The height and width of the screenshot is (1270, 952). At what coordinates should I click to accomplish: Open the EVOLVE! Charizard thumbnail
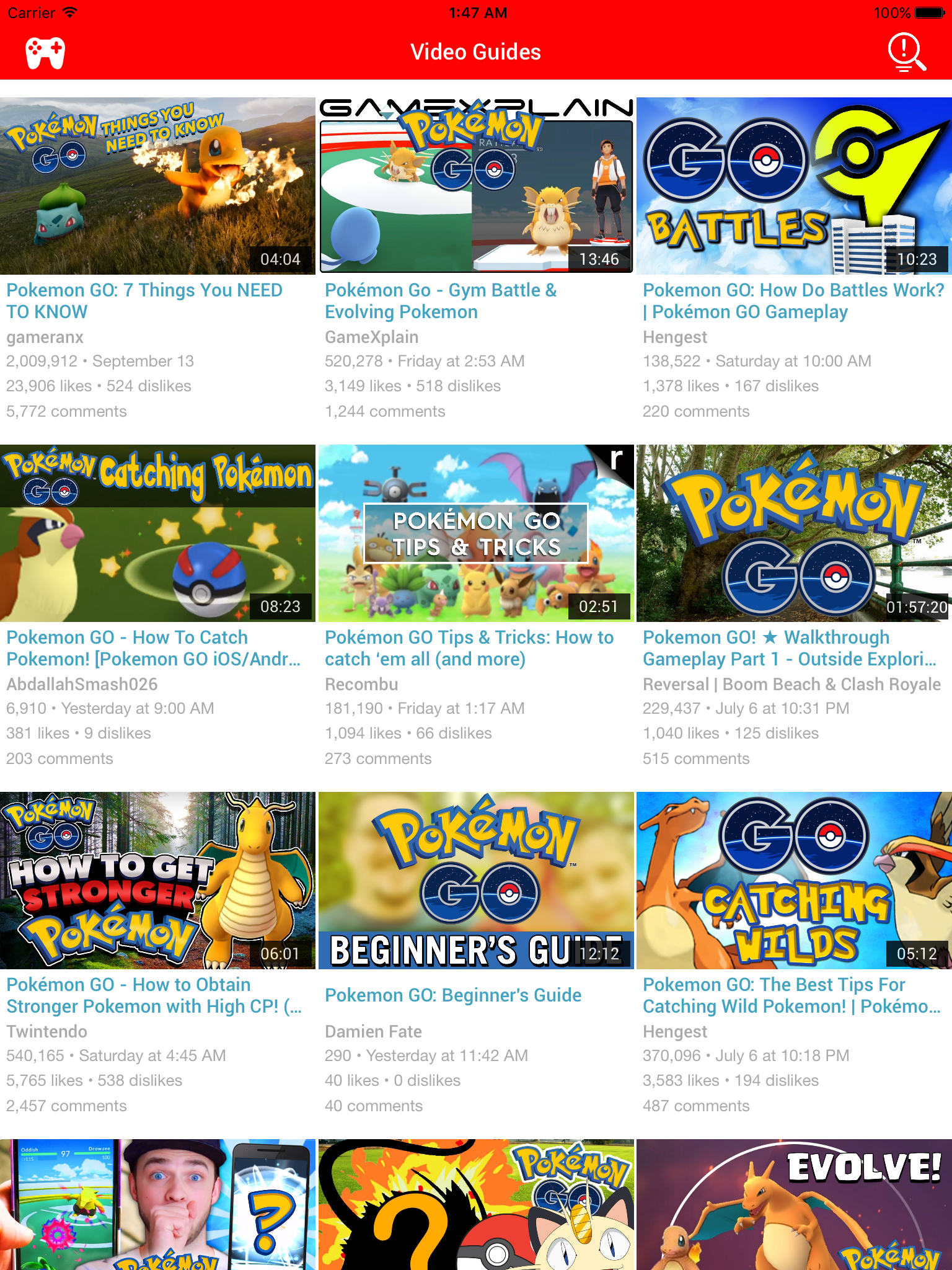coord(795,1204)
